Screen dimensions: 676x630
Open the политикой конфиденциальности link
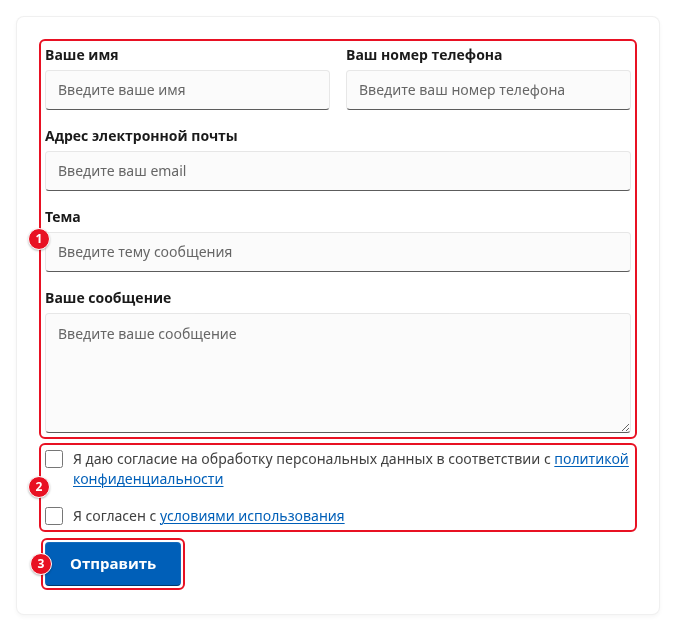click(x=591, y=459)
